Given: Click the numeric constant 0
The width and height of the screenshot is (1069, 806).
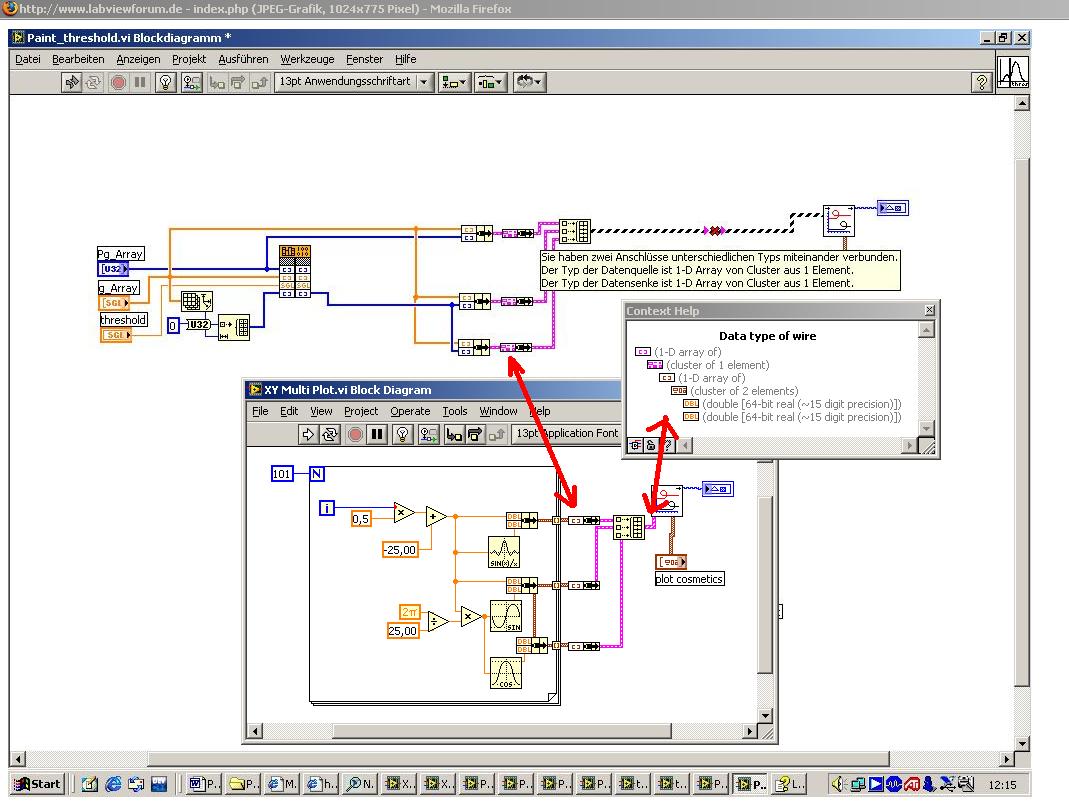Looking at the screenshot, I should (172, 325).
